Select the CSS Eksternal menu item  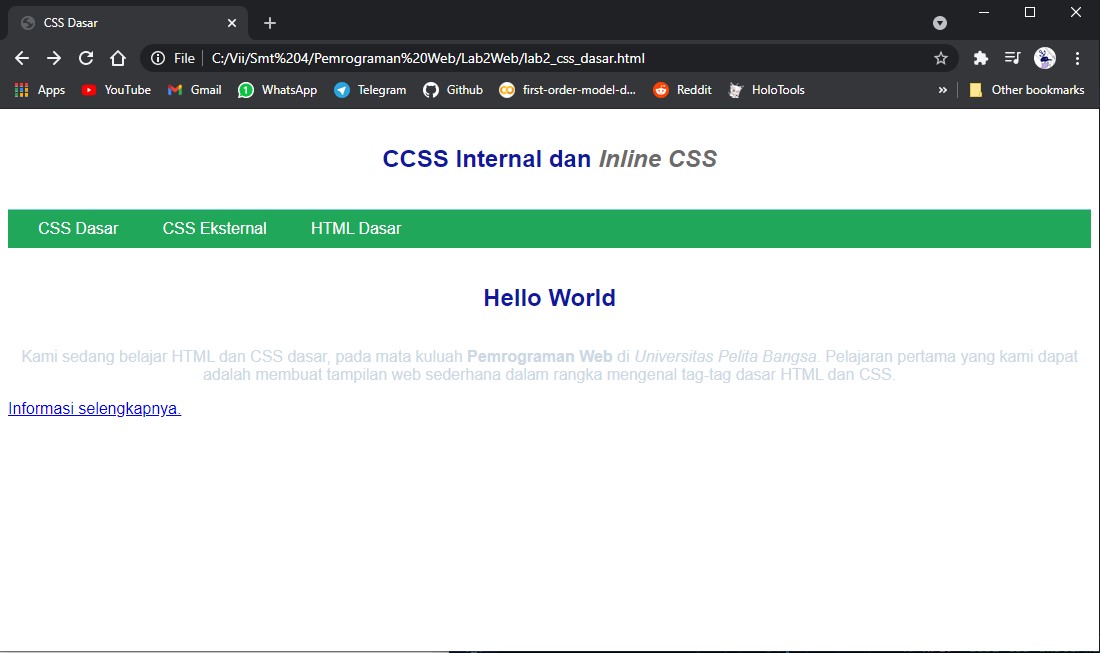click(x=214, y=228)
